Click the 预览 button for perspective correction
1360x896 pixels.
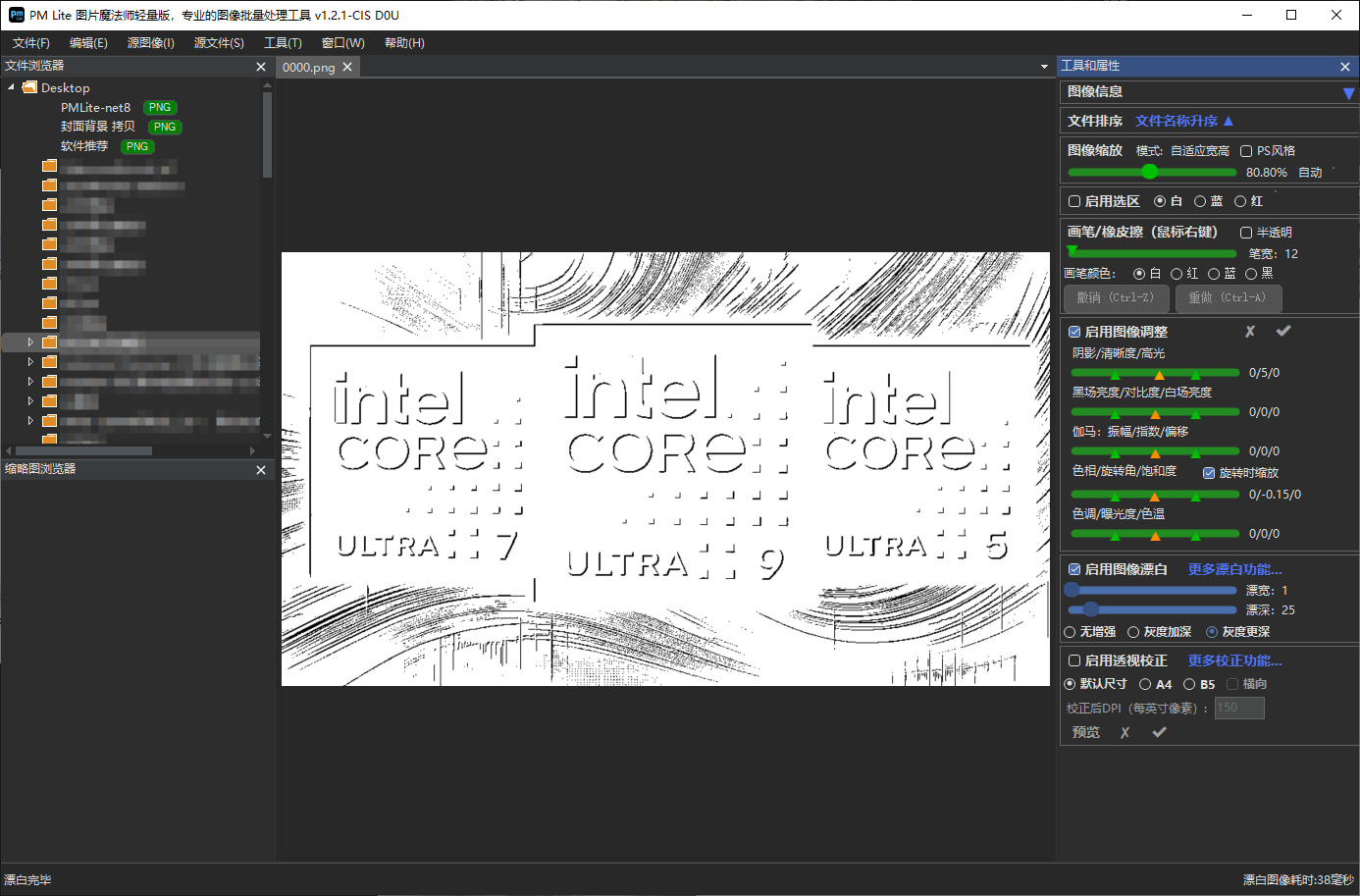[1085, 732]
